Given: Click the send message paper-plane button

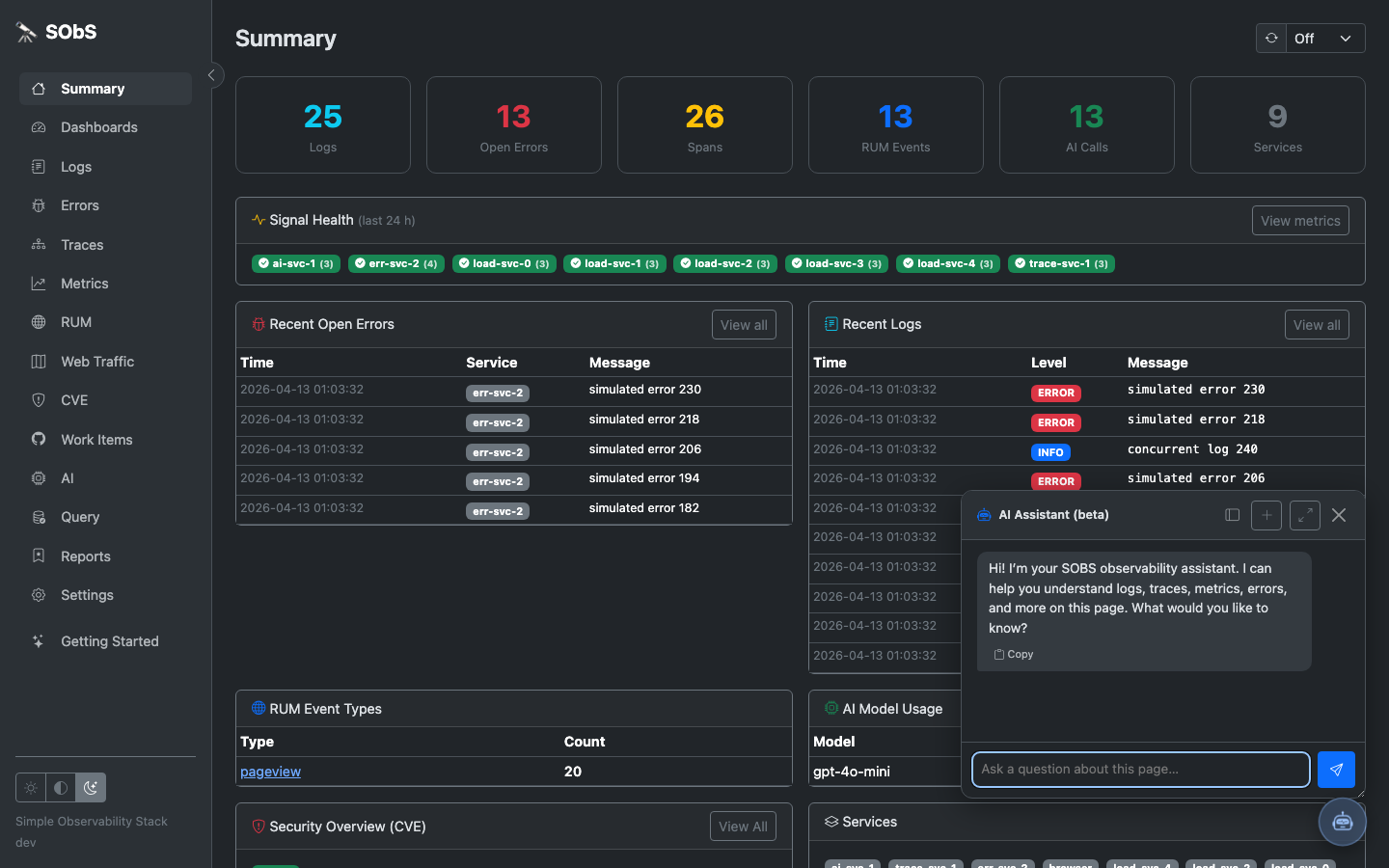Looking at the screenshot, I should tap(1336, 770).
